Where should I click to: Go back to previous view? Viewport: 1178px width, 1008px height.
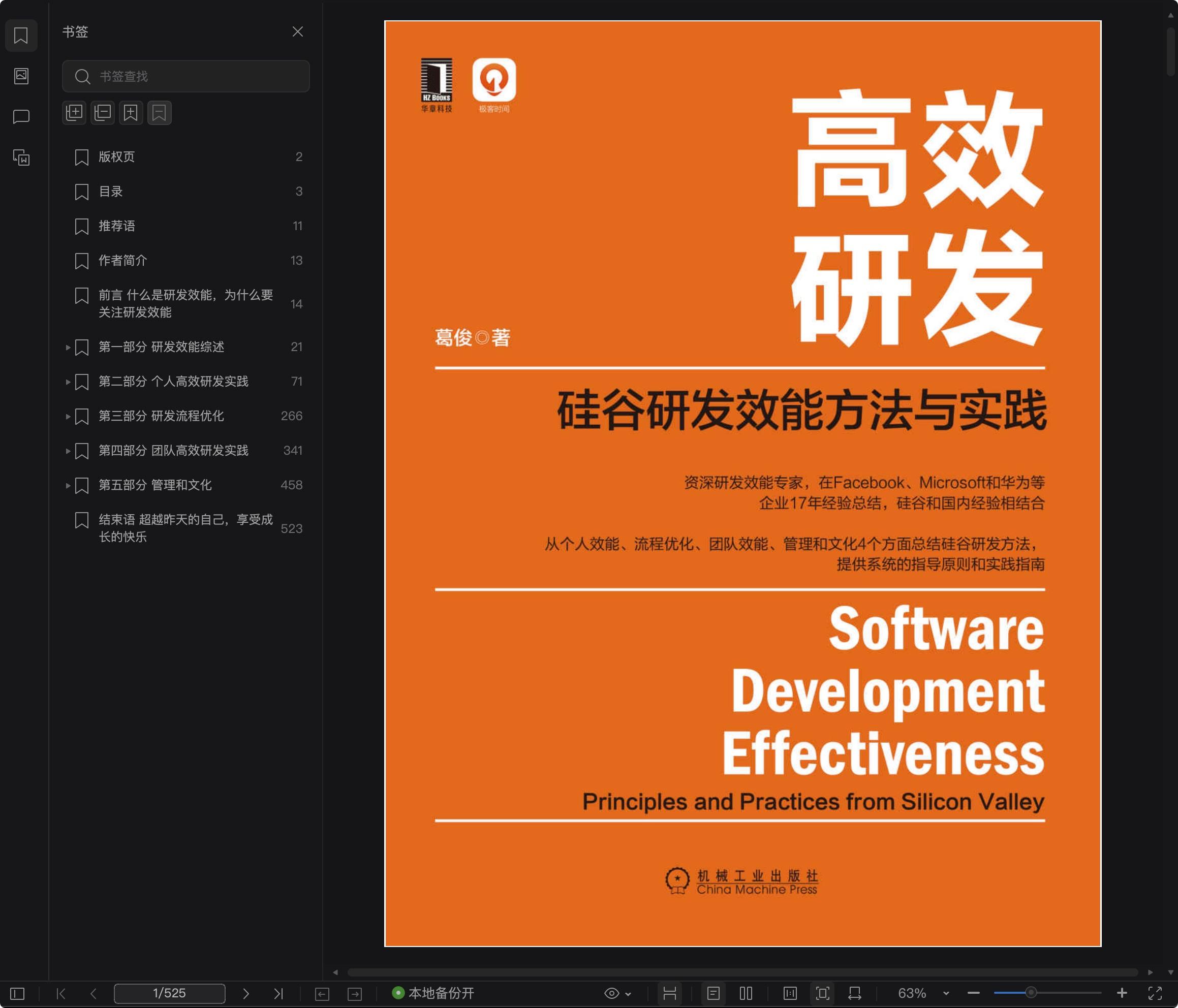click(x=322, y=994)
